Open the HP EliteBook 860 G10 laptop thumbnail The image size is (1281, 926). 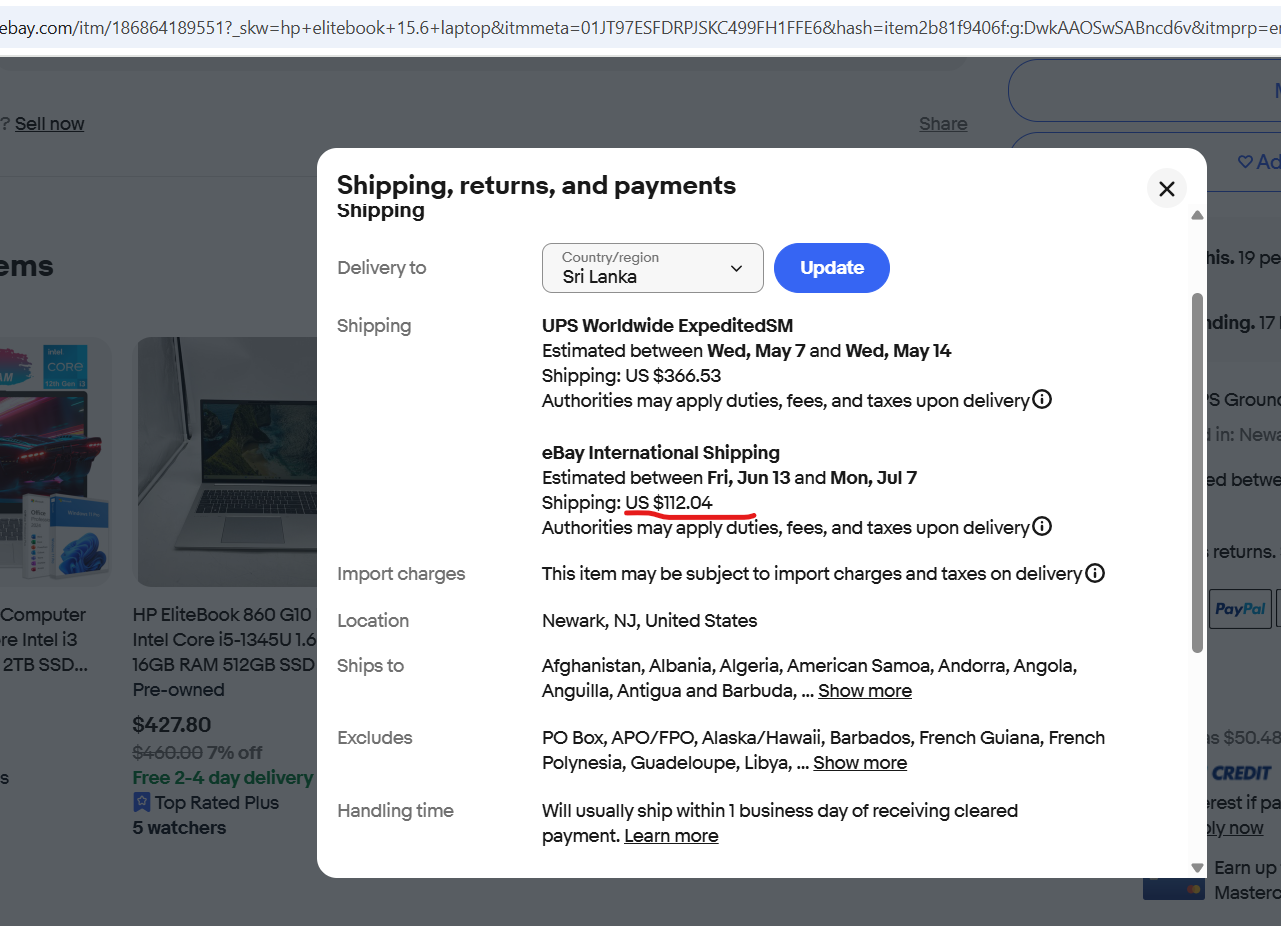coord(227,462)
